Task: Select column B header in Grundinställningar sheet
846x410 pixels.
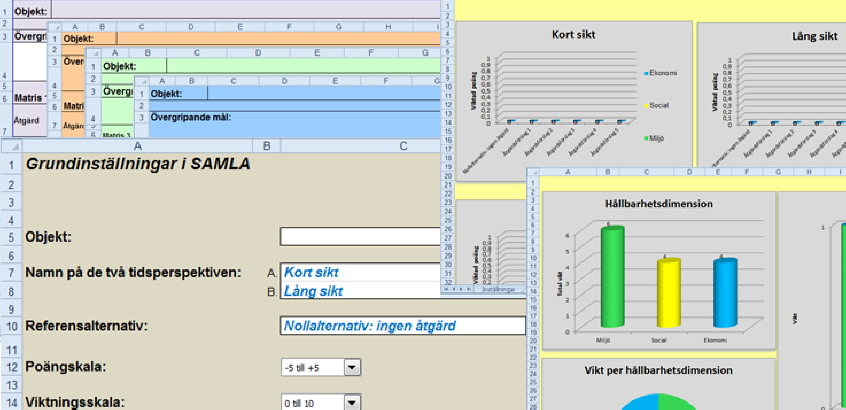Action: coord(267,146)
